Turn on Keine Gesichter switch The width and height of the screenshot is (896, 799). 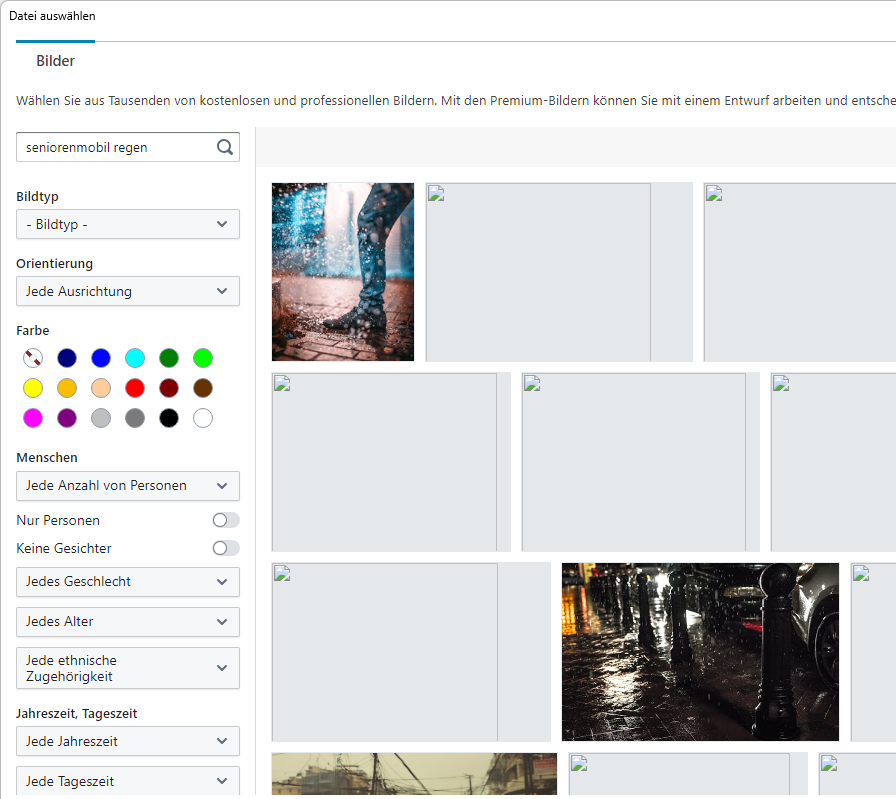click(226, 548)
